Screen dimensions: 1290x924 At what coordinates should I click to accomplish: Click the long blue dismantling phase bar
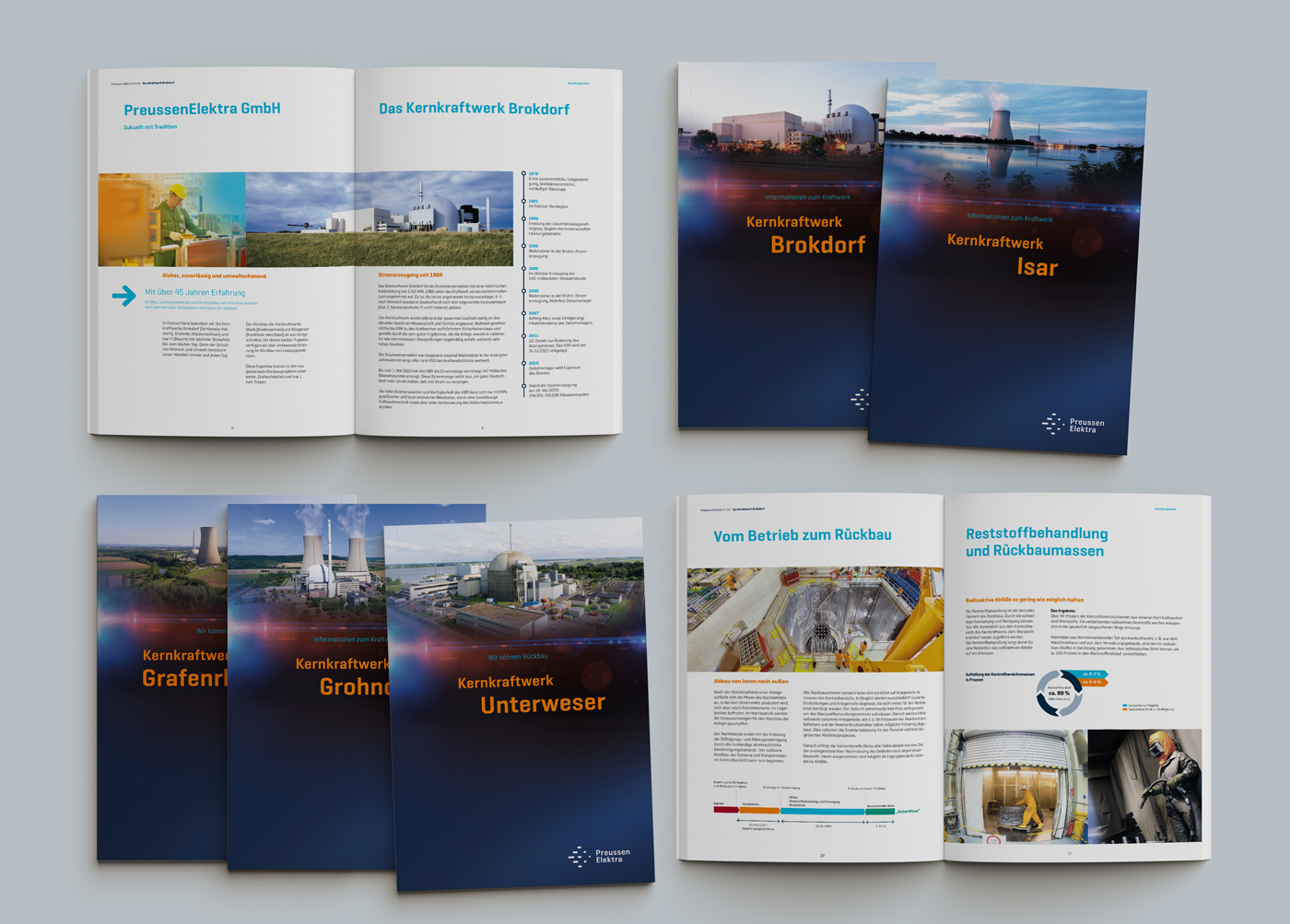pyautogui.click(x=823, y=812)
